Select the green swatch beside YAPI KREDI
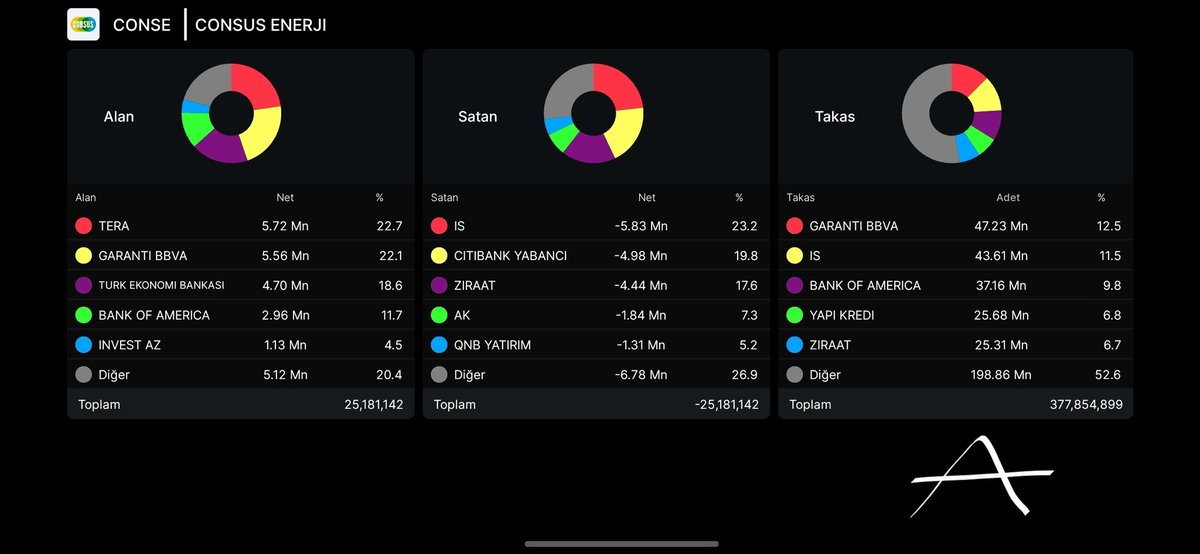This screenshot has height=554, width=1200. click(x=795, y=315)
